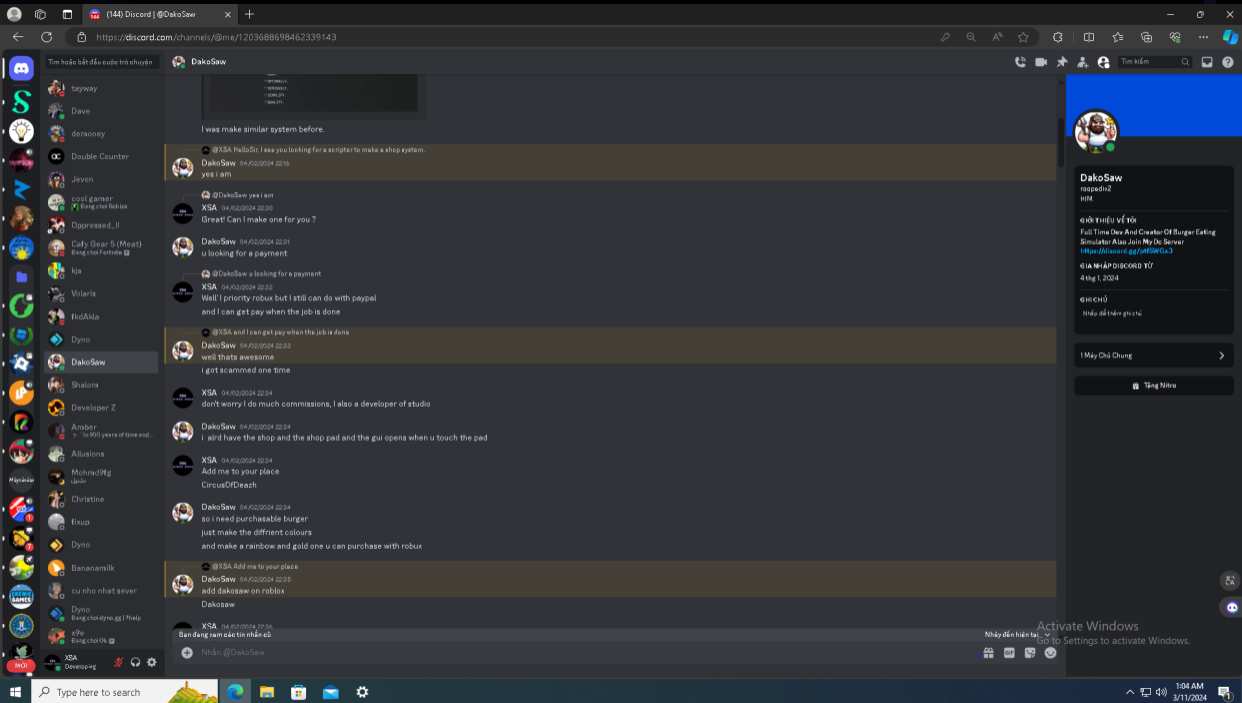1242x703 pixels.
Task: Open Discord home direct messages button
Action: (x=21, y=68)
